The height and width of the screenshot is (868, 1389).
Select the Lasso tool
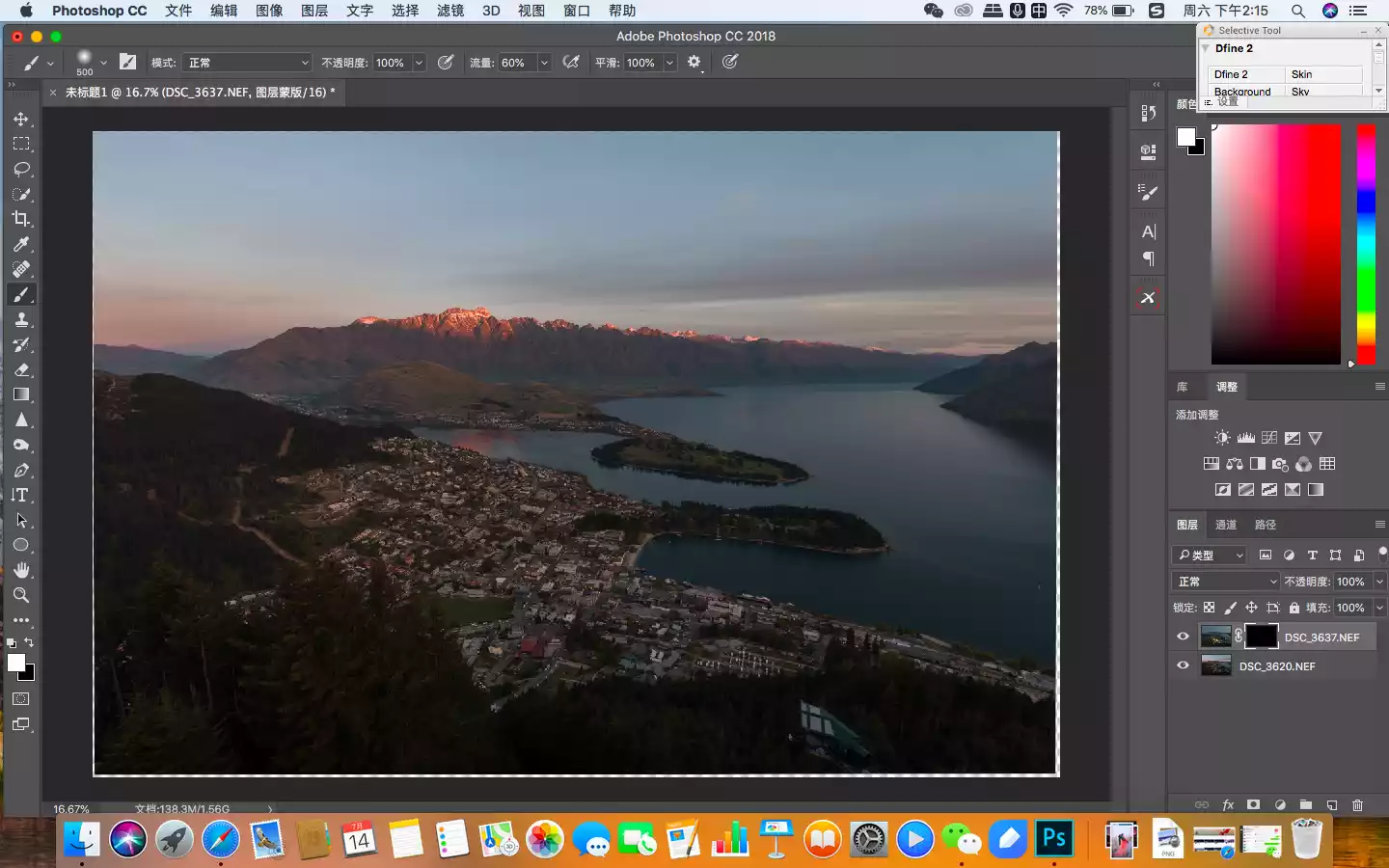pos(21,169)
